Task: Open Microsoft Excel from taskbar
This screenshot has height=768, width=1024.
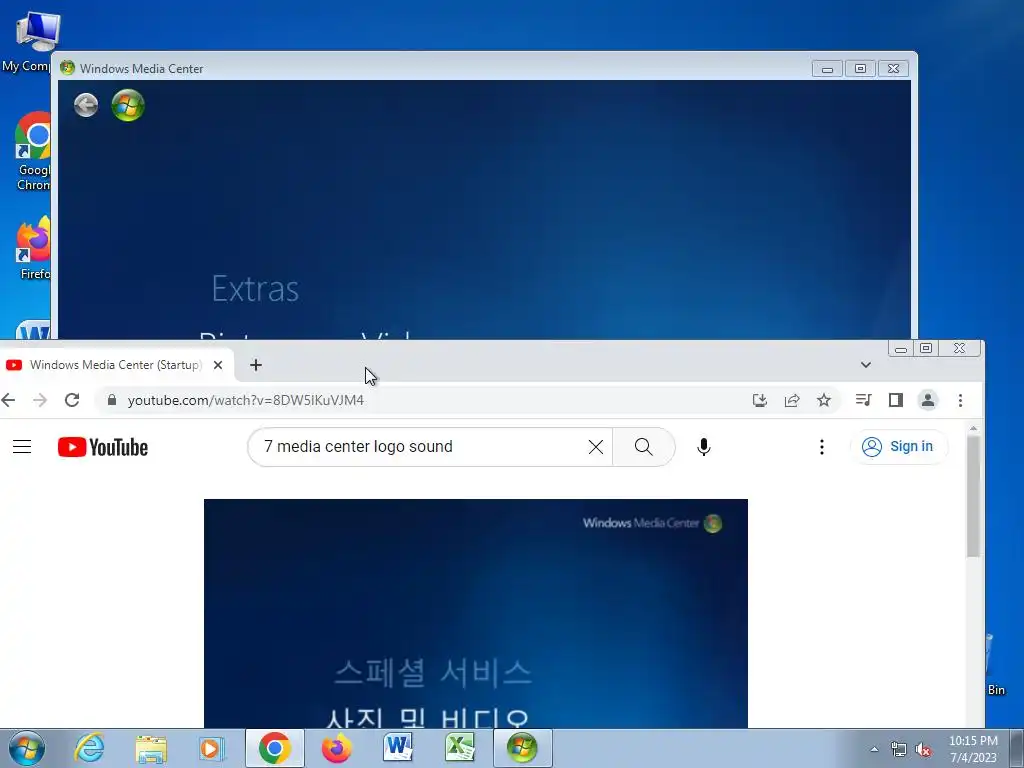Action: (x=460, y=748)
